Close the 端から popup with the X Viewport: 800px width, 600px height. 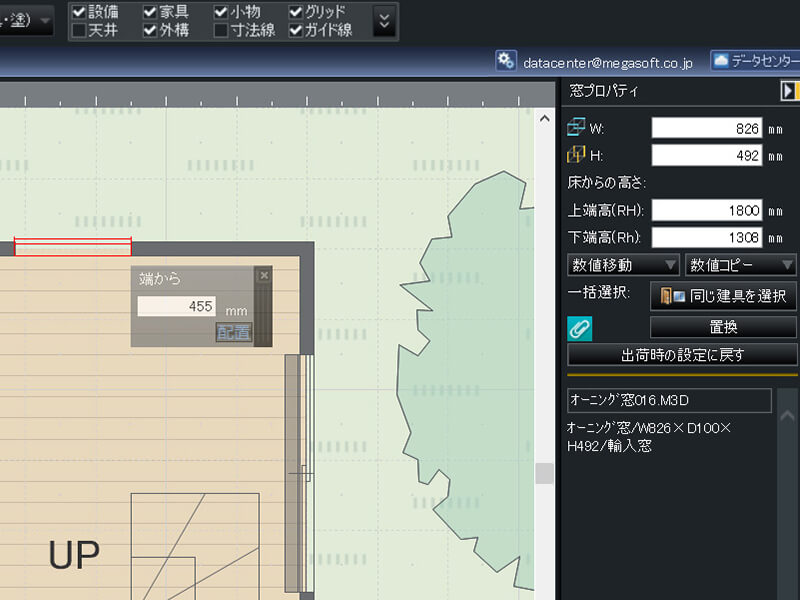pos(264,275)
